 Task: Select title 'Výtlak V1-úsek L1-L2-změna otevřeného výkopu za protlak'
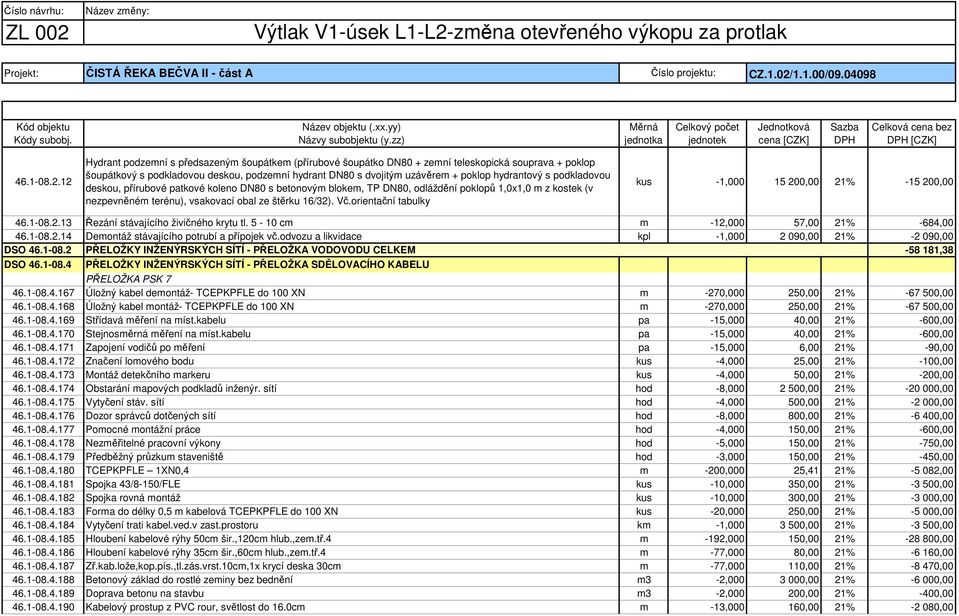coord(520,32)
